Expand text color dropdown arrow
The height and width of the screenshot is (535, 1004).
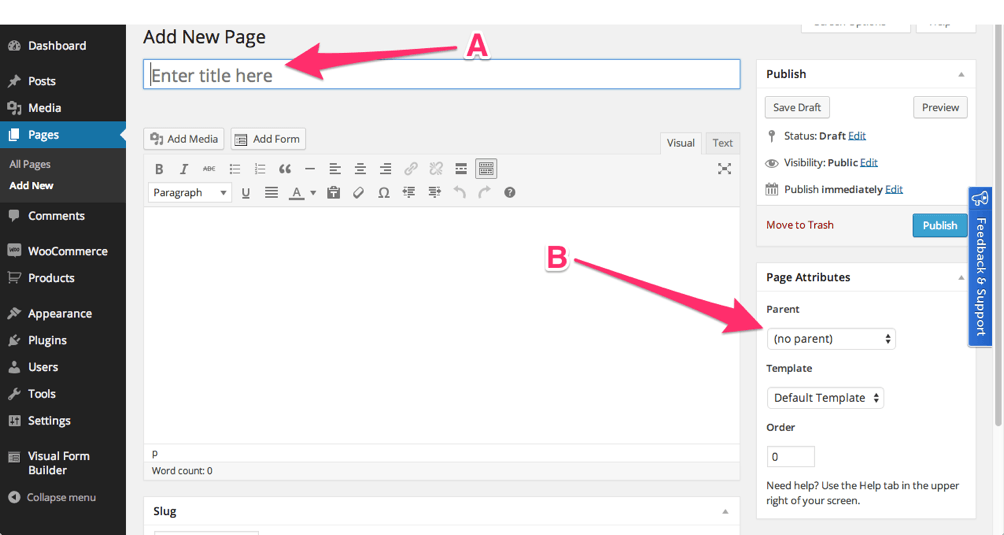pyautogui.click(x=313, y=193)
